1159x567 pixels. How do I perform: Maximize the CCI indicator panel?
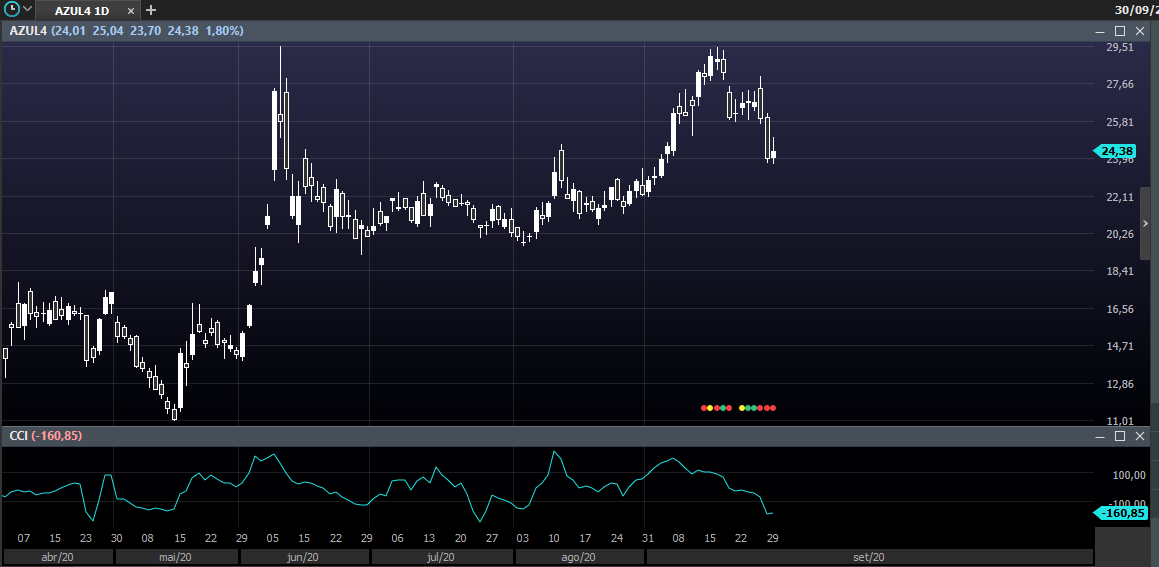[x=1120, y=436]
